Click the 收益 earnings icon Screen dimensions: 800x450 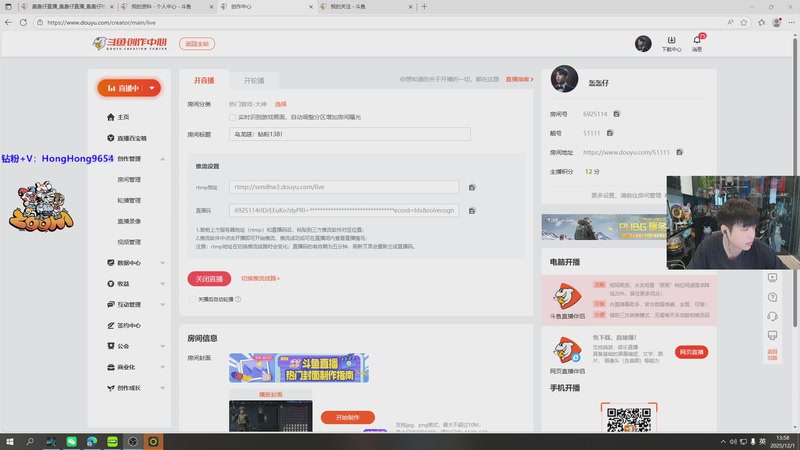[111, 284]
